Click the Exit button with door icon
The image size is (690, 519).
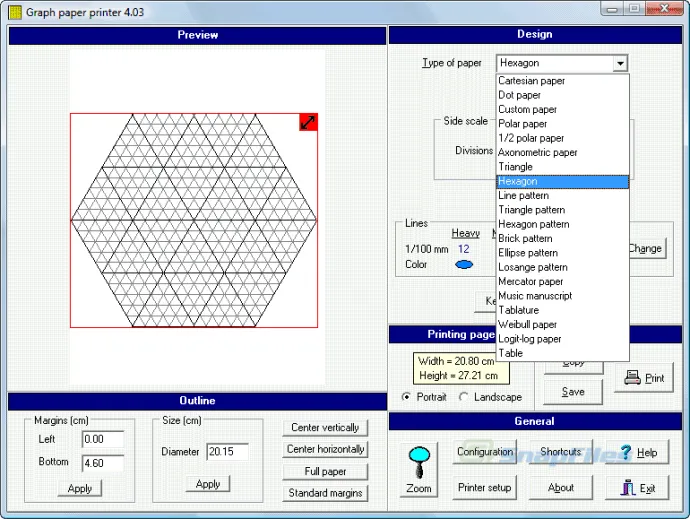[x=638, y=488]
